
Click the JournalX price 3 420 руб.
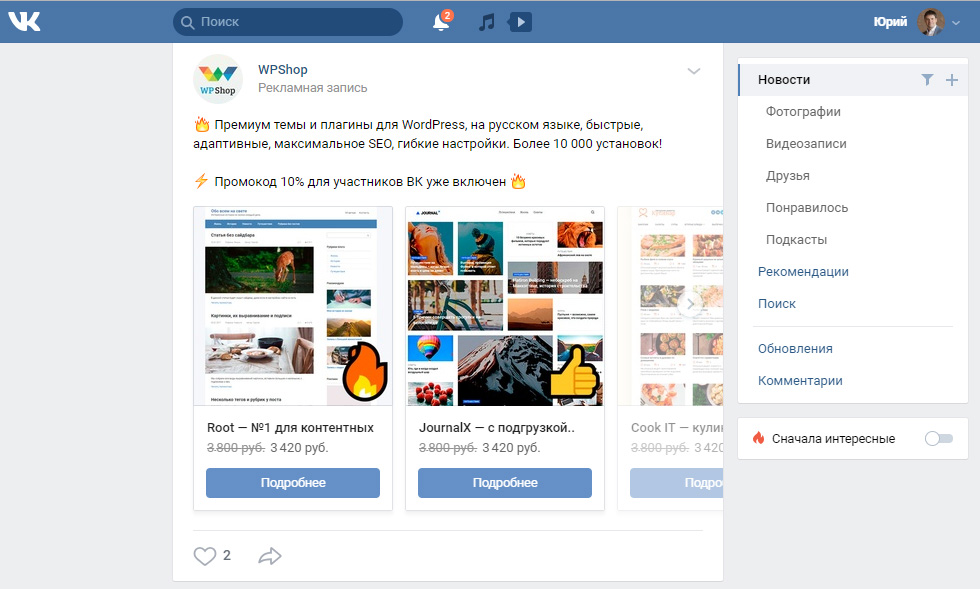pos(511,448)
